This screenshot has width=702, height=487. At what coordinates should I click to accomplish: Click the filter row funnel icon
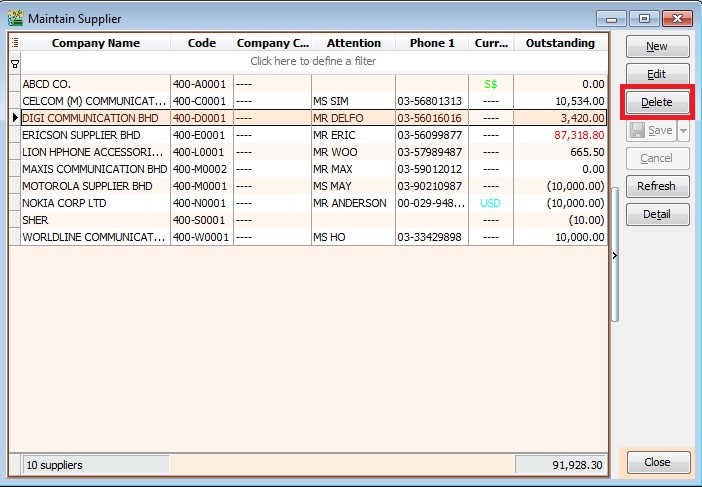15,62
